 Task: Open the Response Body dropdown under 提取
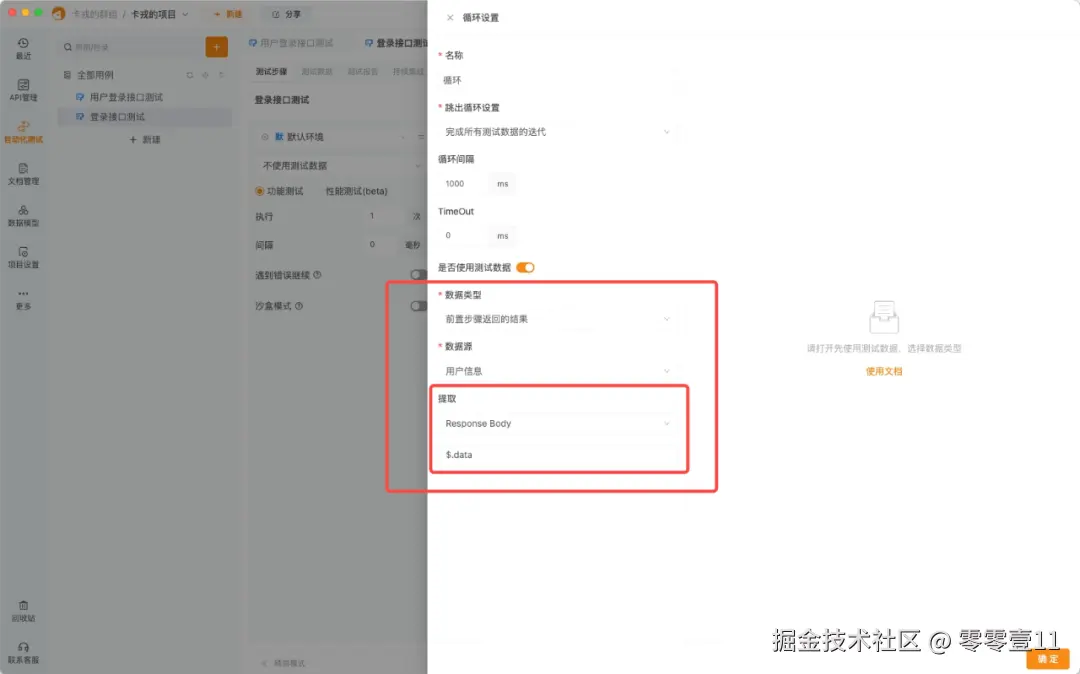click(557, 423)
